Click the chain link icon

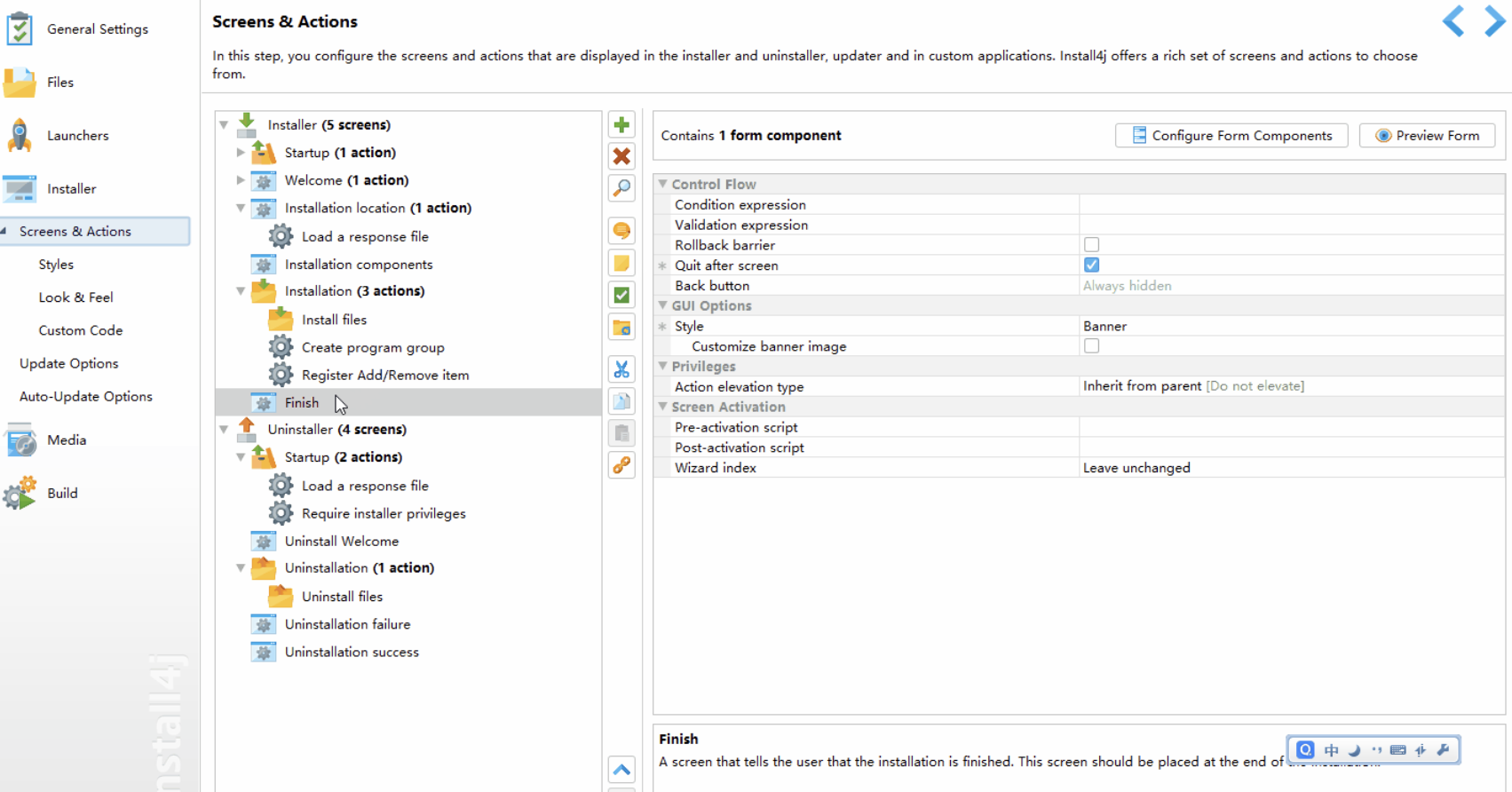pyautogui.click(x=621, y=465)
